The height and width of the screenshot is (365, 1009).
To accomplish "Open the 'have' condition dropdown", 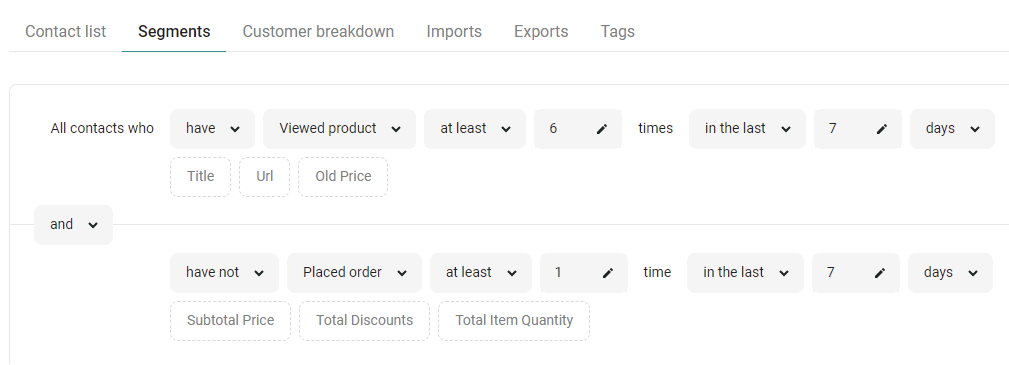I will pyautogui.click(x=212, y=129).
